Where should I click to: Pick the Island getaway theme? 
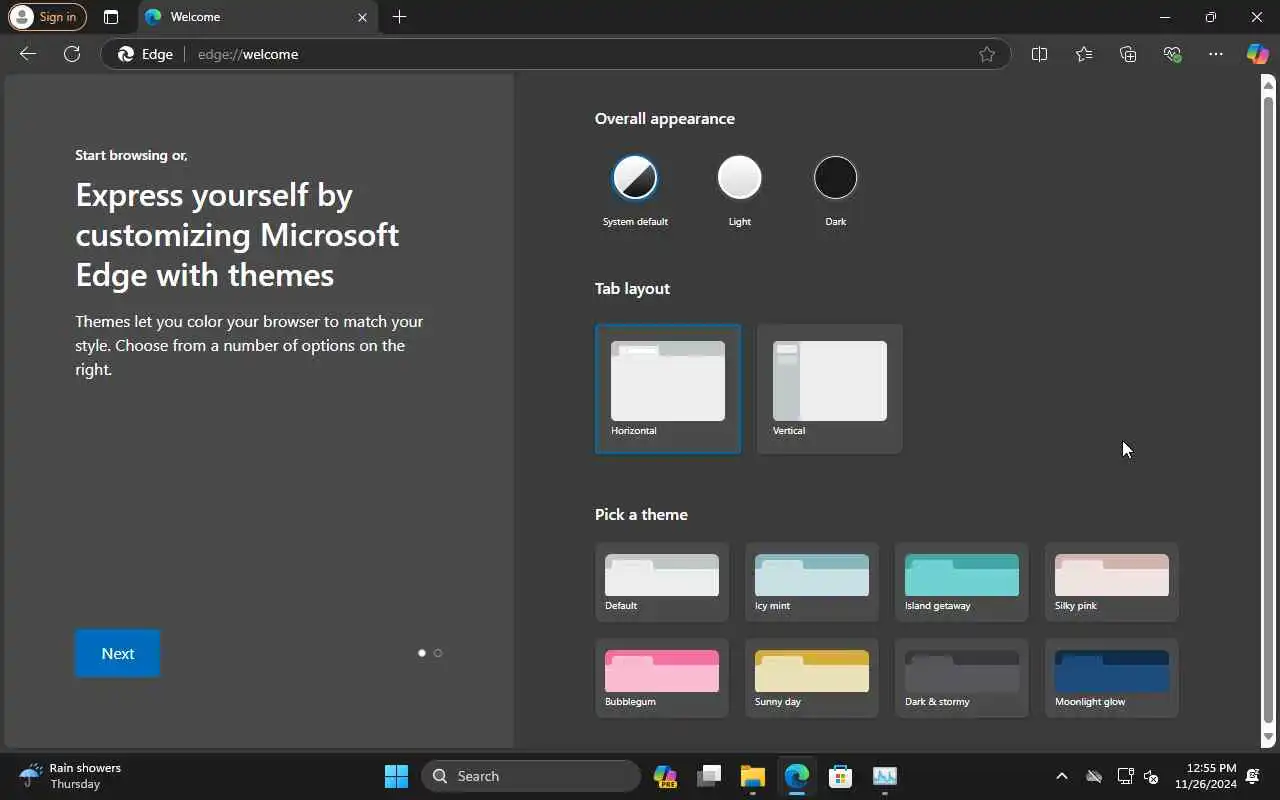pos(962,582)
